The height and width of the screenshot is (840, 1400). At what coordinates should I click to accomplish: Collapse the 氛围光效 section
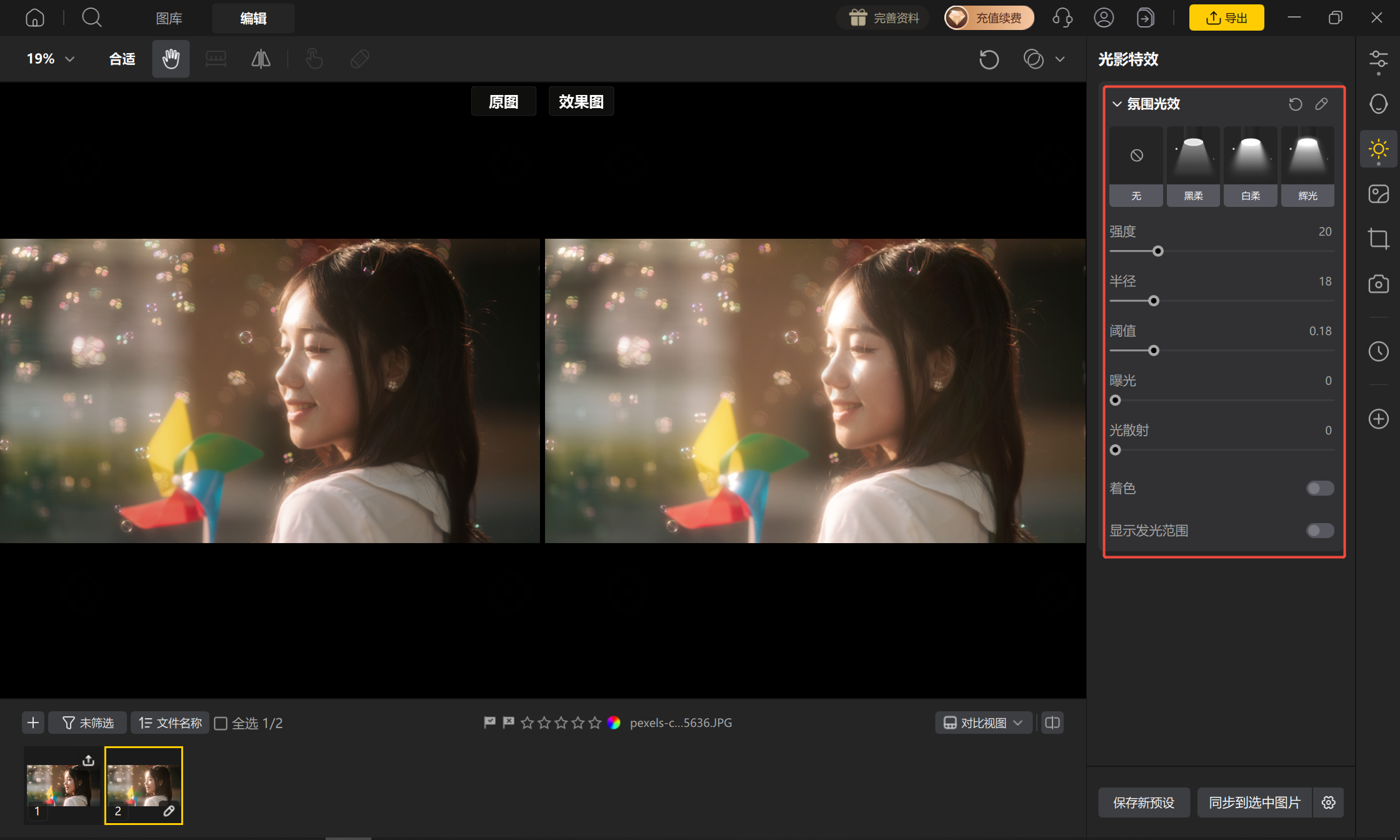tap(1117, 104)
